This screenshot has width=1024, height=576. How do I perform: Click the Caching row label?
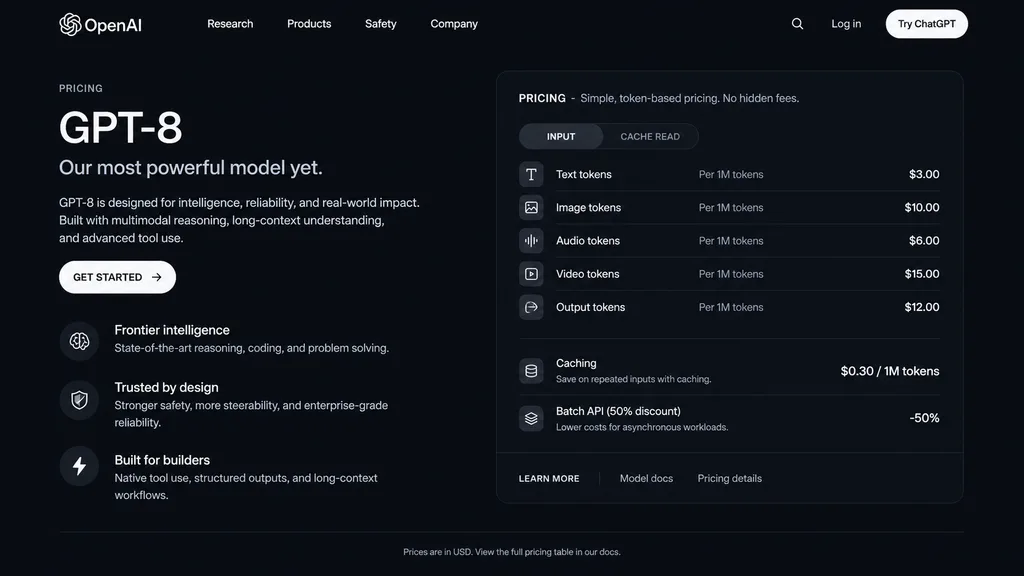coord(576,363)
